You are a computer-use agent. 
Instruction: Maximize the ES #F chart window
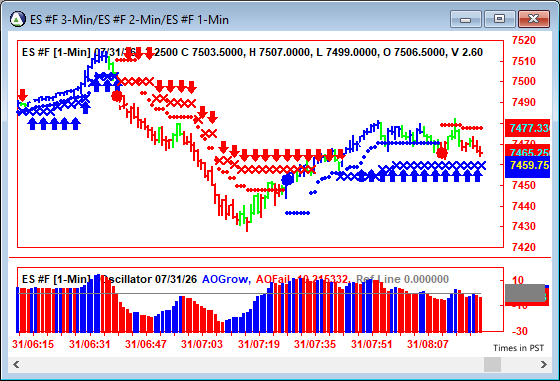coord(499,19)
